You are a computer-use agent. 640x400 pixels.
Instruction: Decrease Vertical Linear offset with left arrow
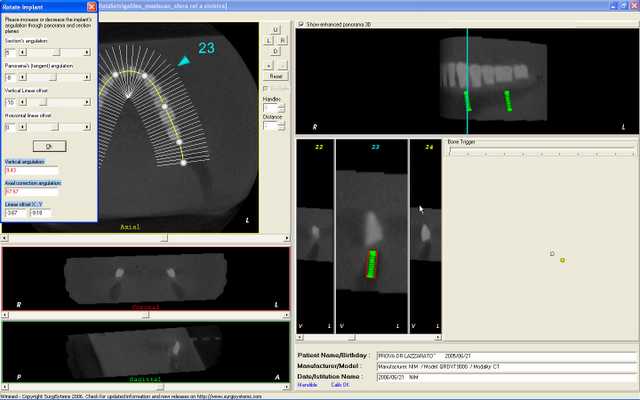[x=22, y=102]
